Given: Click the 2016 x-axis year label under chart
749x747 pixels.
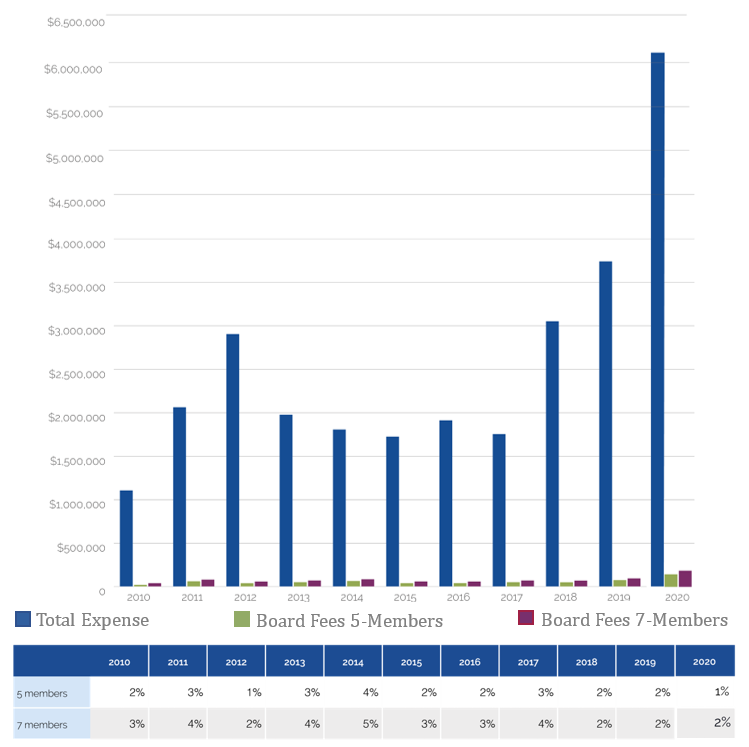Looking at the screenshot, I should [458, 597].
